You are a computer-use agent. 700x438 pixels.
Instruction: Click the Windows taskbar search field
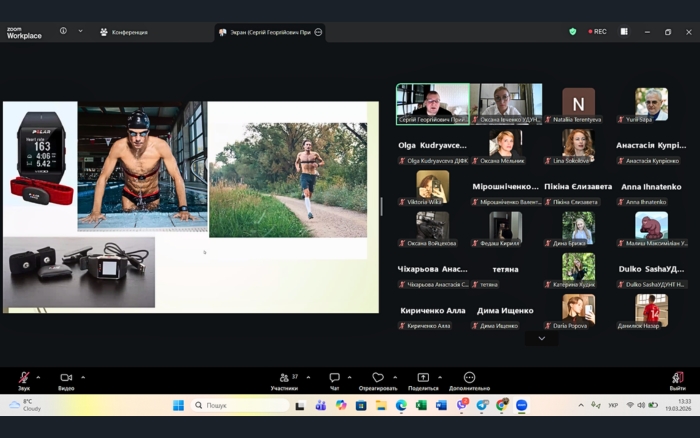240,405
